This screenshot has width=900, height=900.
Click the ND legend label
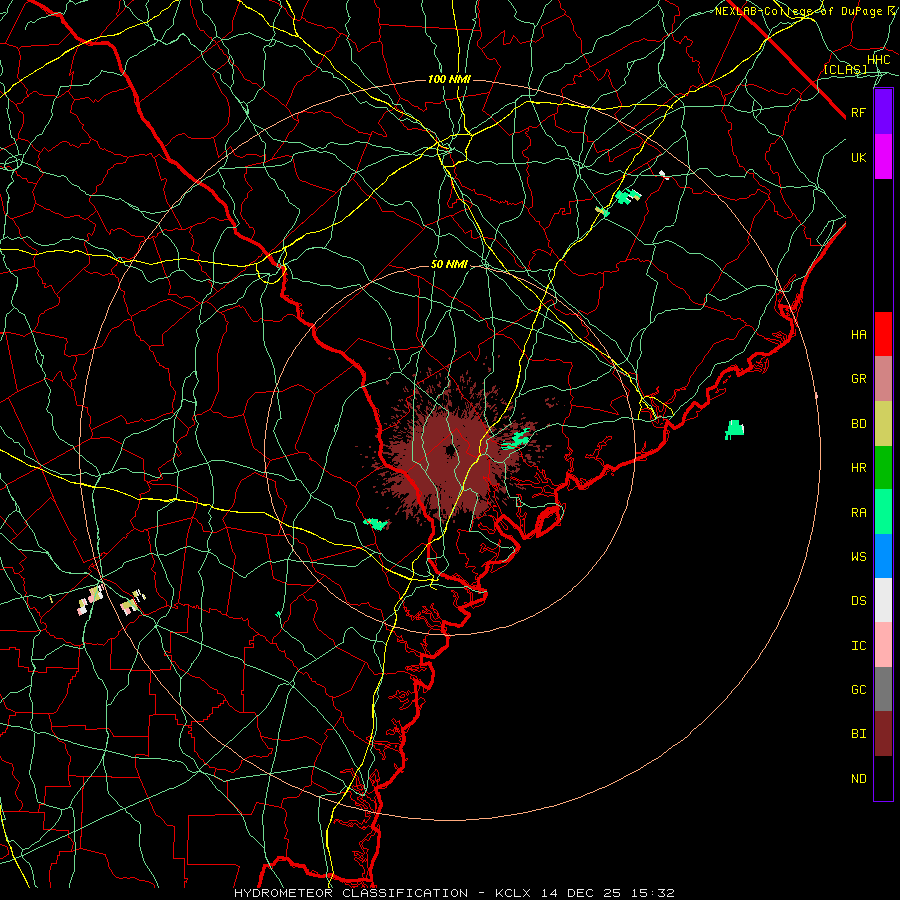point(858,778)
